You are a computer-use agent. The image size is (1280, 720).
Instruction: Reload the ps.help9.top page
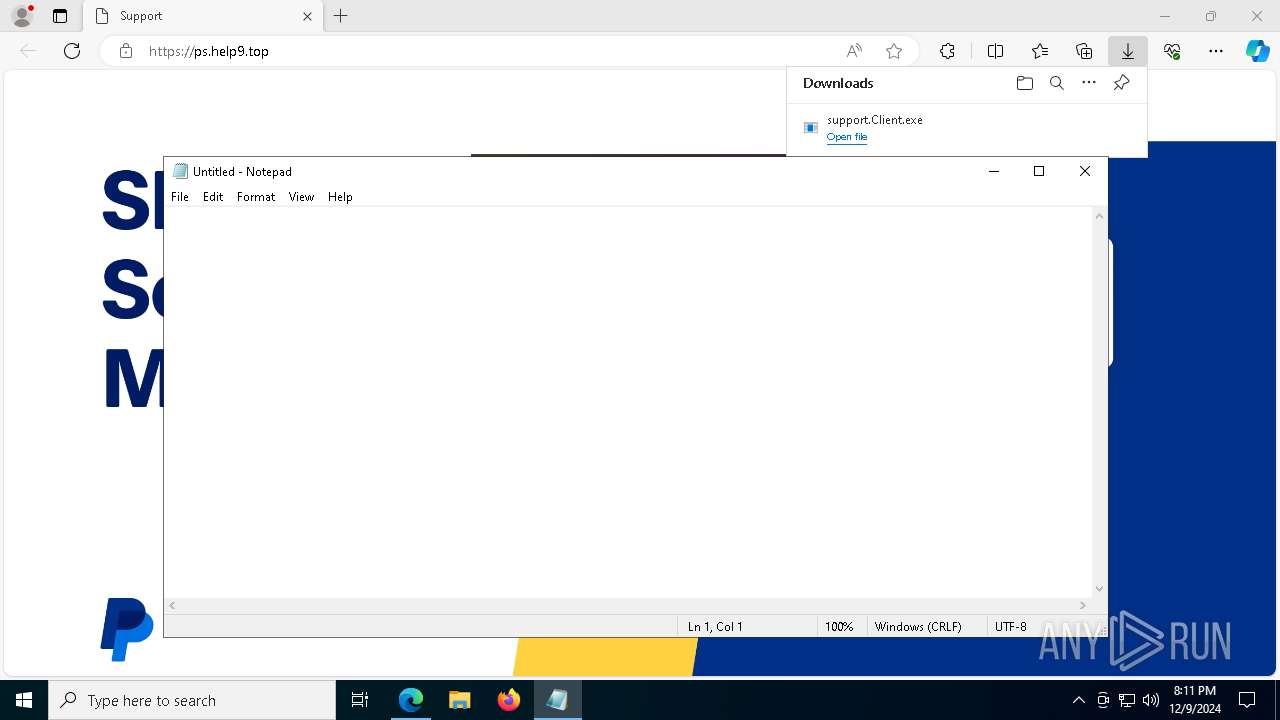point(72,51)
